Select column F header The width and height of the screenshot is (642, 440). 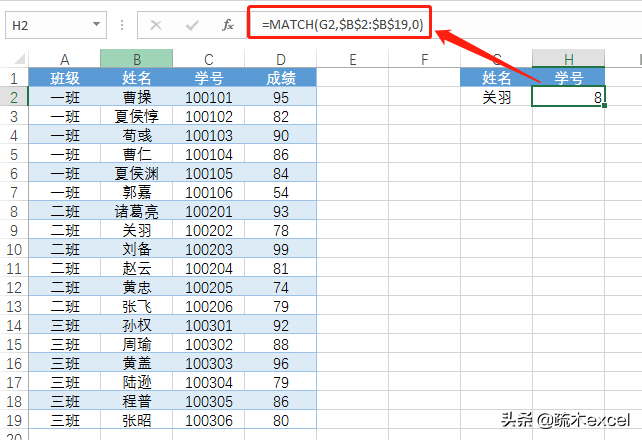(425, 59)
